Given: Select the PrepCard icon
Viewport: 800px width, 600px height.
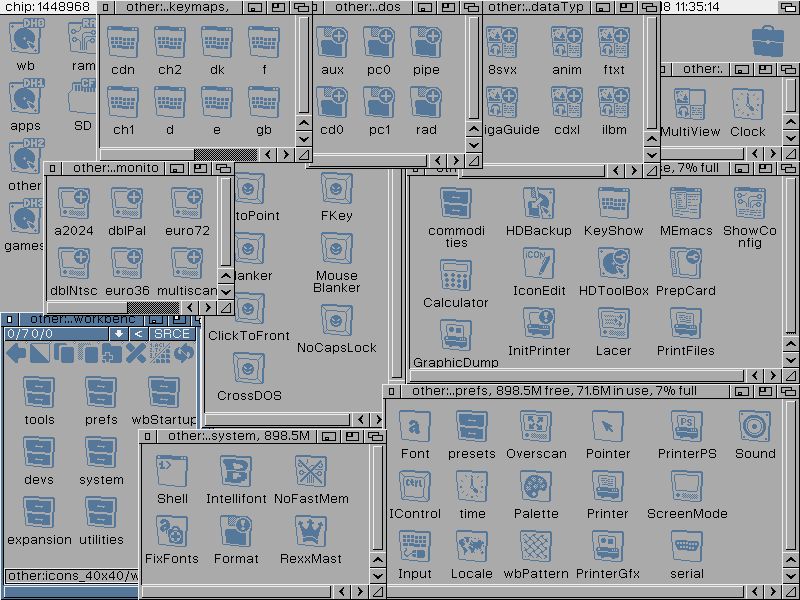Looking at the screenshot, I should pos(686,264).
